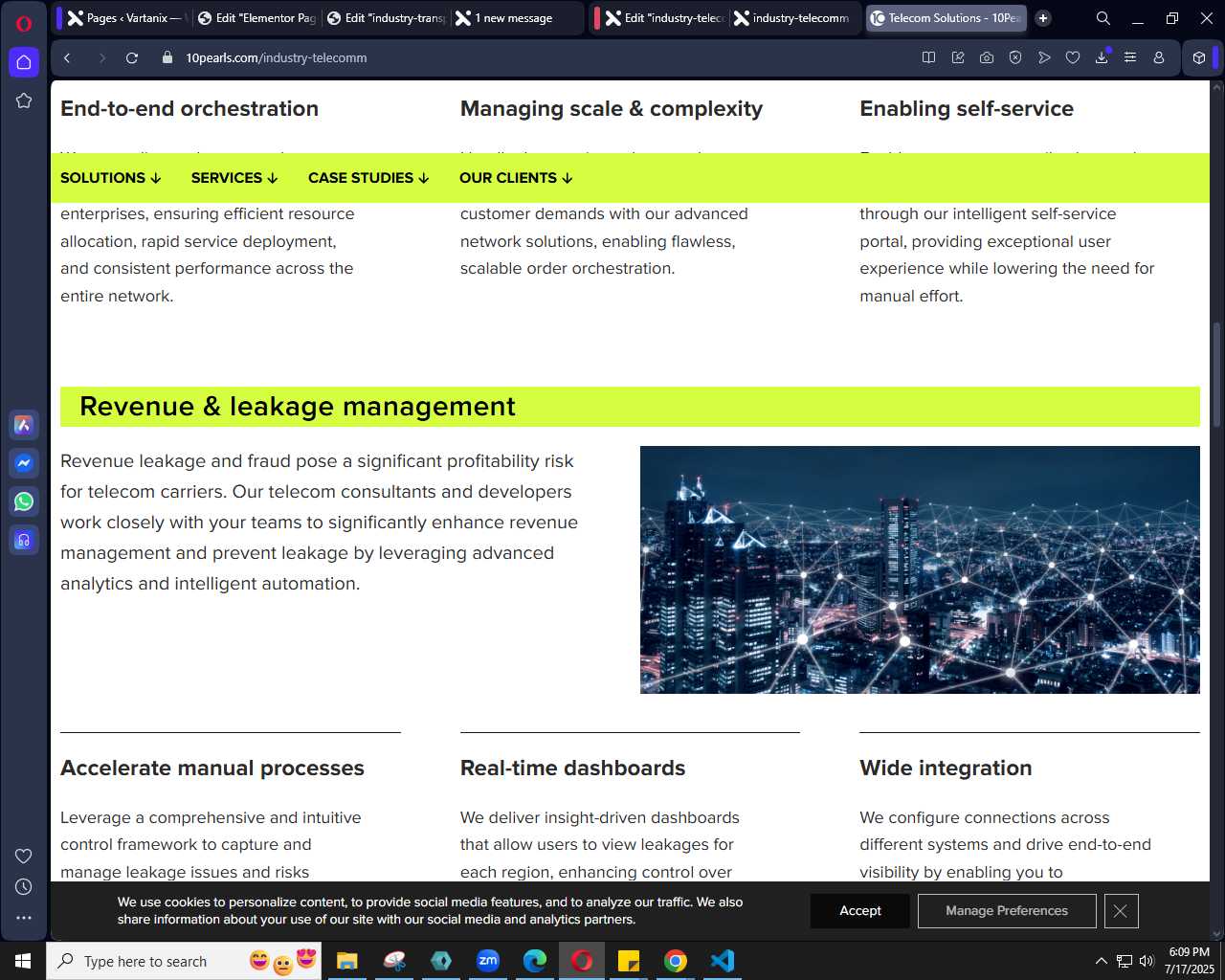Open a new tab with plus button
The width and height of the screenshot is (1225, 980).
click(x=1043, y=18)
